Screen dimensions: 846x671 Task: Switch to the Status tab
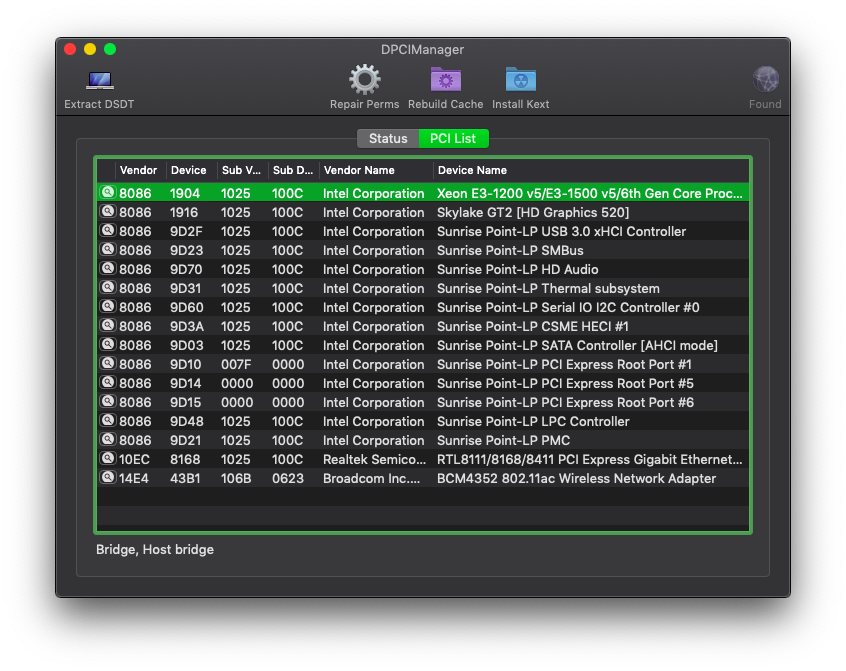pos(388,139)
